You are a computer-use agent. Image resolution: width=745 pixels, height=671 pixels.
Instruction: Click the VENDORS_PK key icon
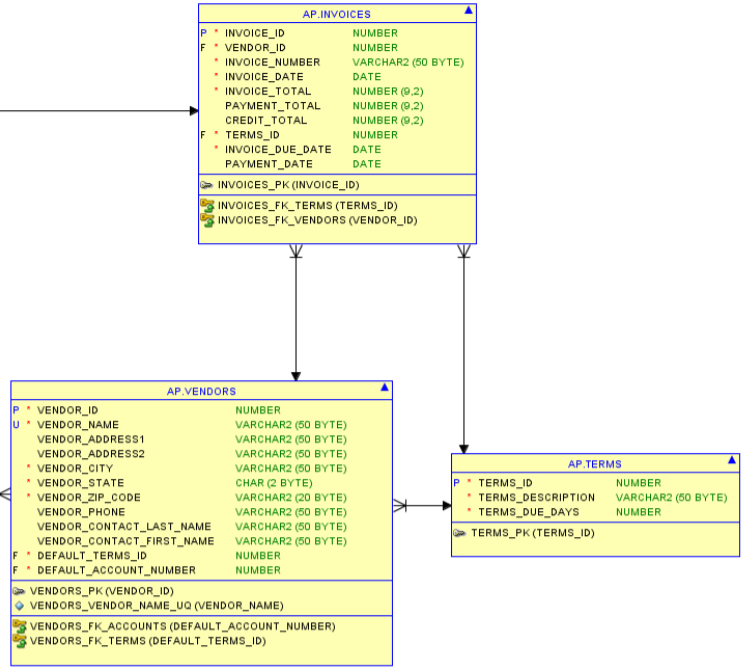(x=19, y=591)
